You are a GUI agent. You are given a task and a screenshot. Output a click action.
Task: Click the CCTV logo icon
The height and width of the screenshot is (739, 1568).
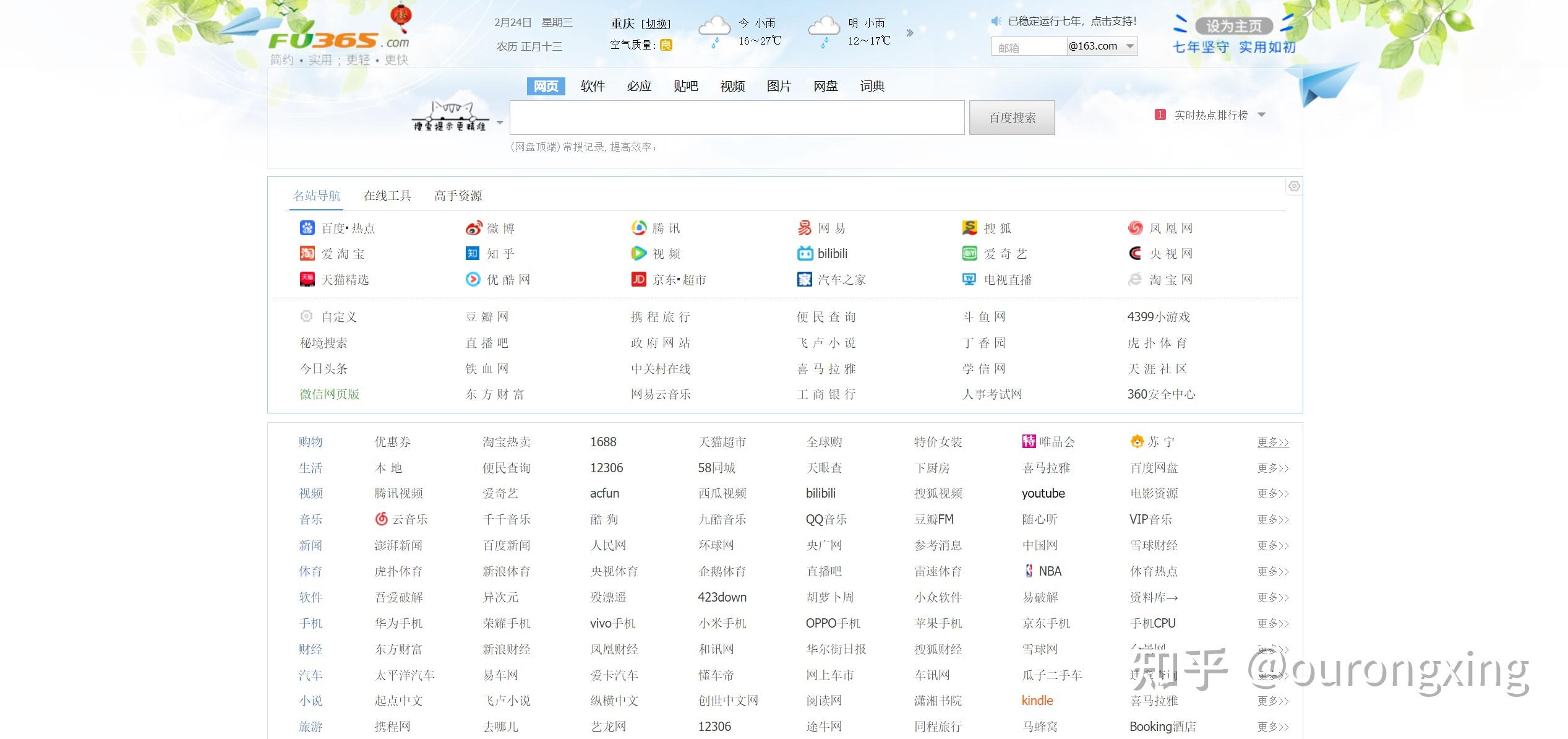point(1135,253)
